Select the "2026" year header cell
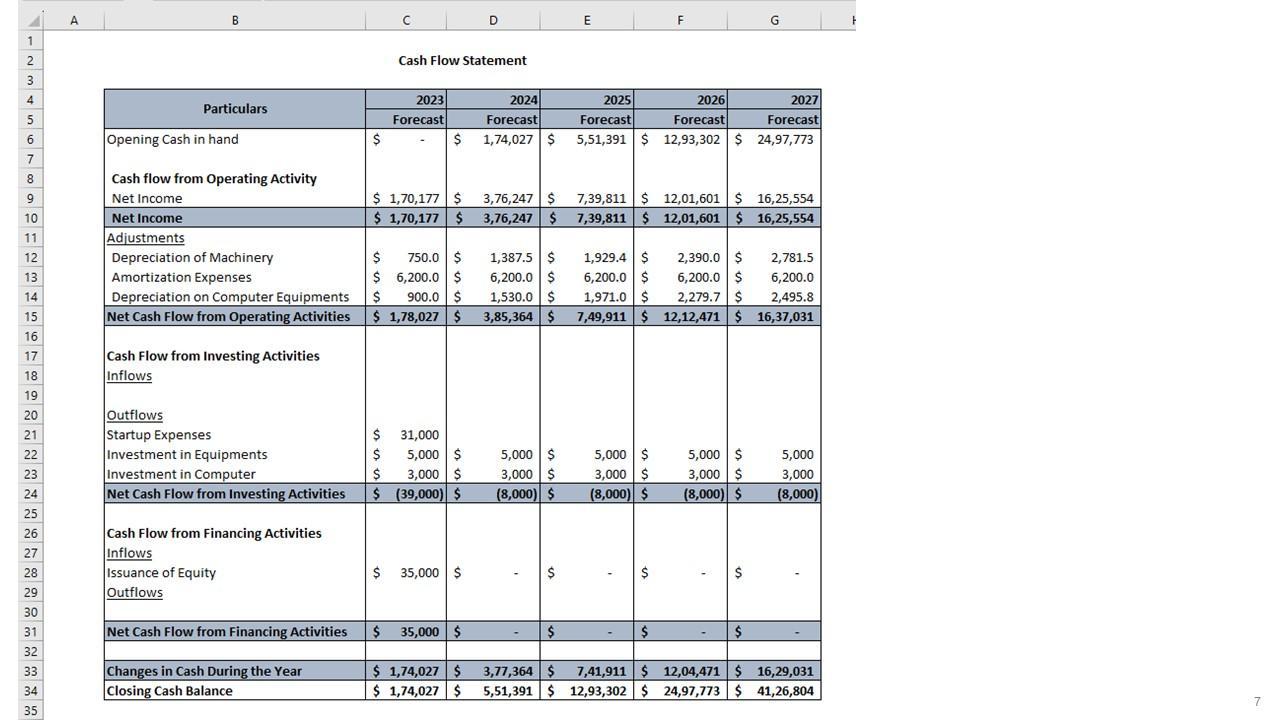This screenshot has width=1280, height=720. pos(680,99)
